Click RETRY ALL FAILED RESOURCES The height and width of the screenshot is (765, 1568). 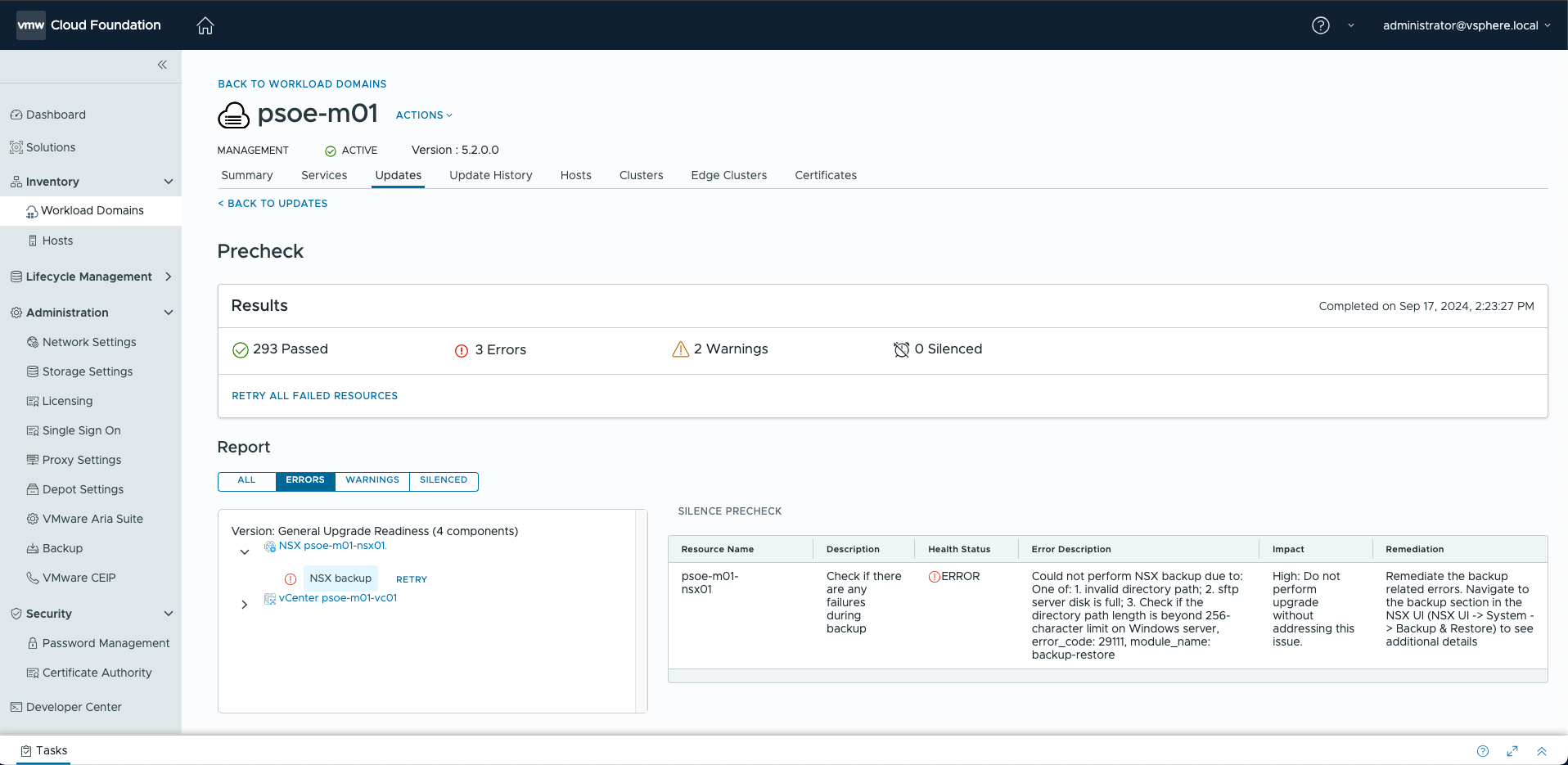click(x=314, y=395)
